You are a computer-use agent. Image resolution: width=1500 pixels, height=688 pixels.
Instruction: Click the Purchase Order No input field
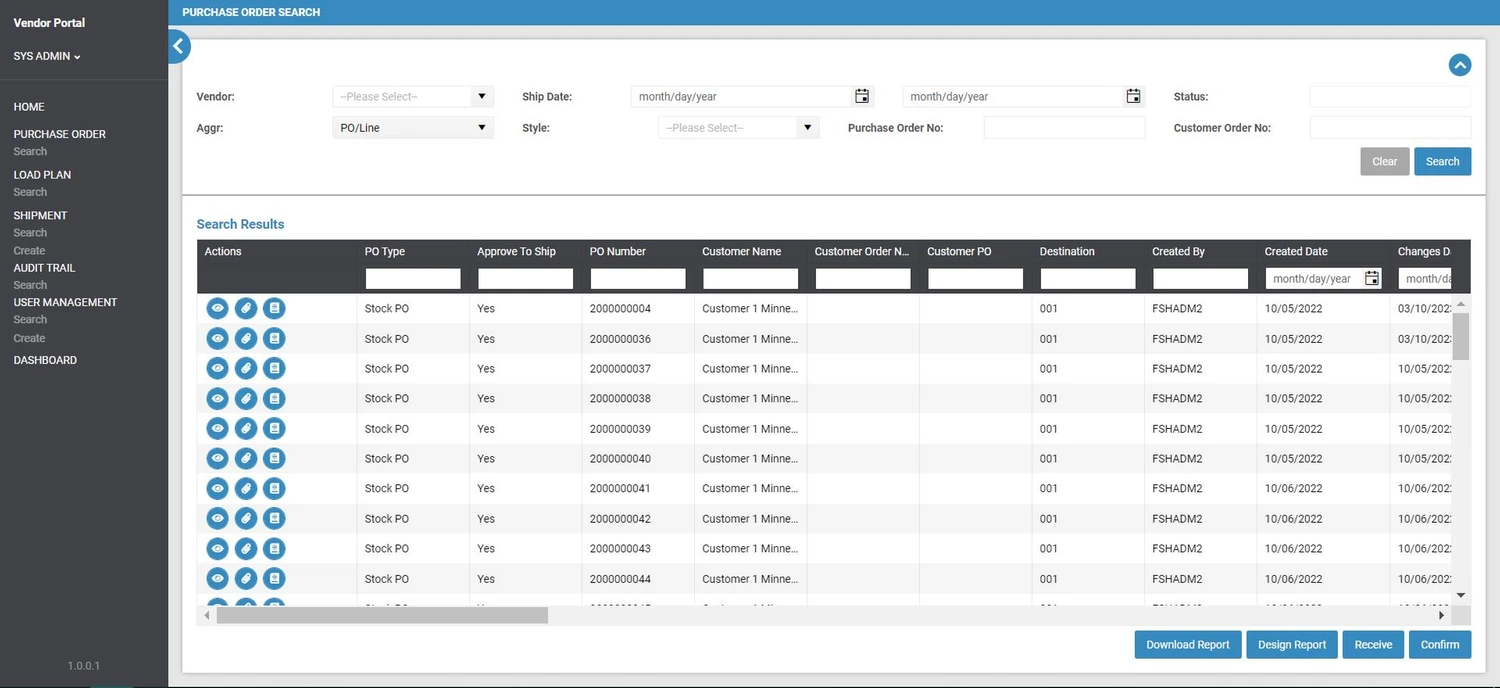pyautogui.click(x=1064, y=127)
